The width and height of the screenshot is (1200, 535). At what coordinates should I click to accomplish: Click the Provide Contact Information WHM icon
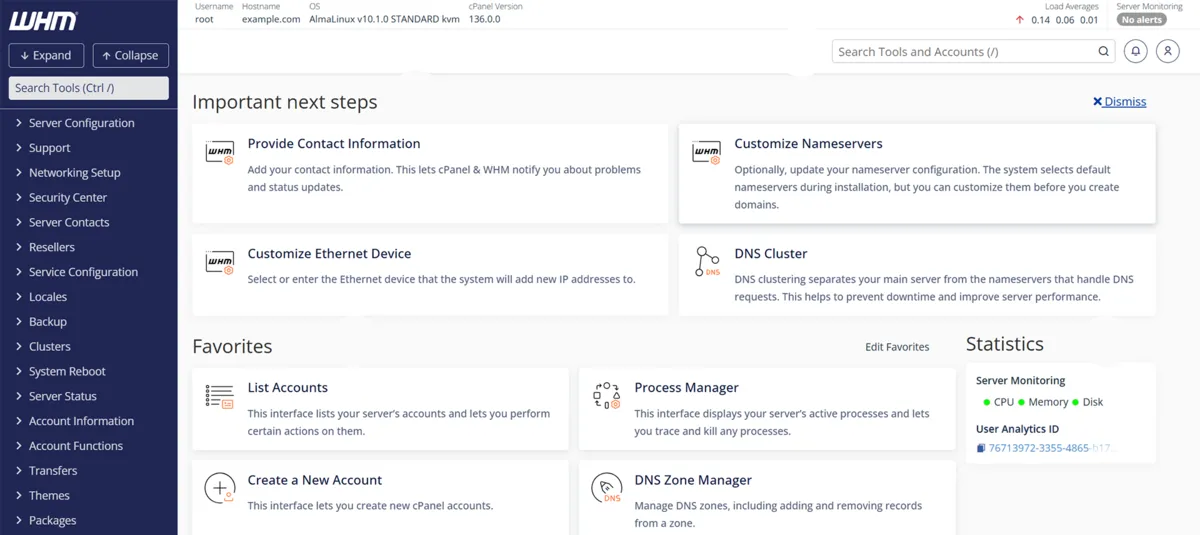click(x=220, y=152)
